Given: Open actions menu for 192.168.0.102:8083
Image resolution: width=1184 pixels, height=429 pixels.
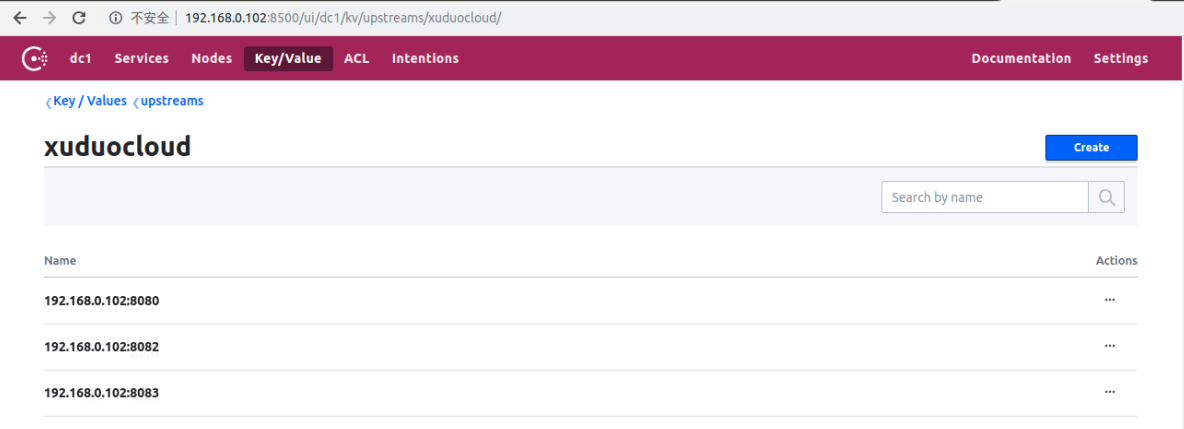Looking at the screenshot, I should point(1109,392).
